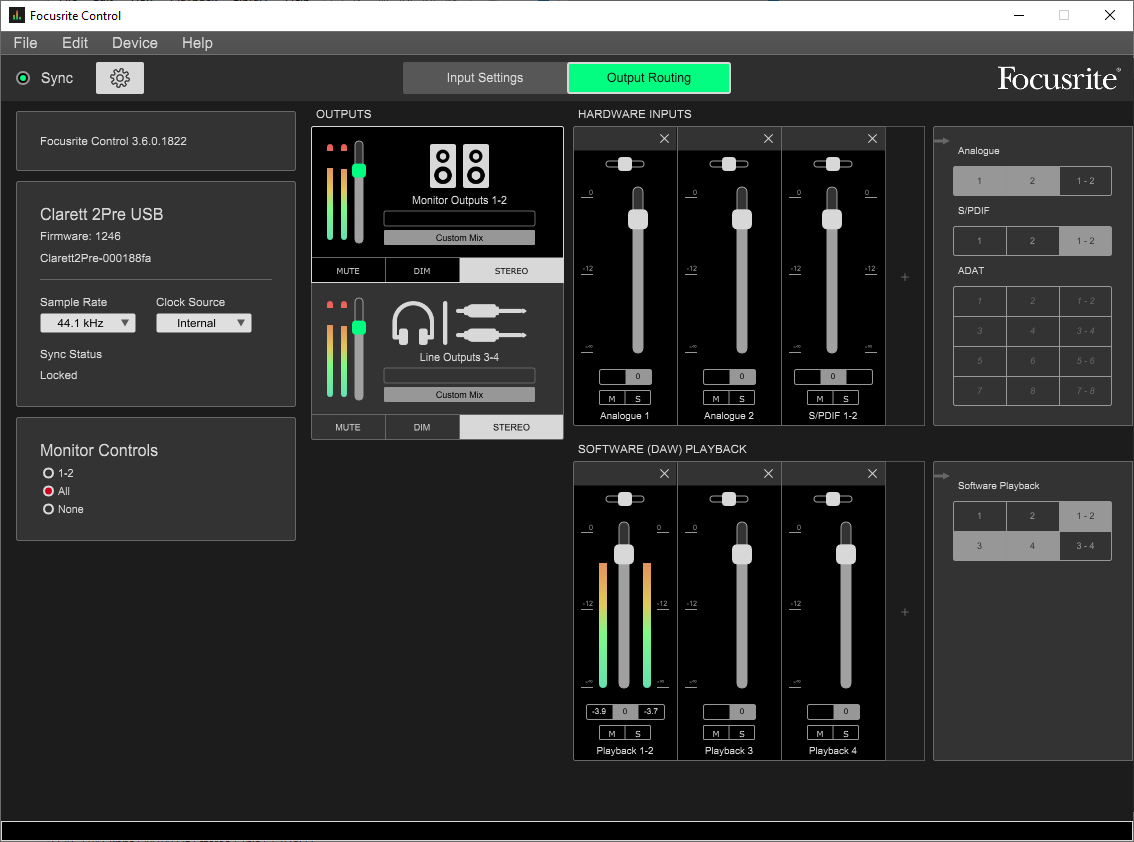Click the Line Outputs 3-4 level fader
This screenshot has width=1134, height=842.
click(359, 328)
